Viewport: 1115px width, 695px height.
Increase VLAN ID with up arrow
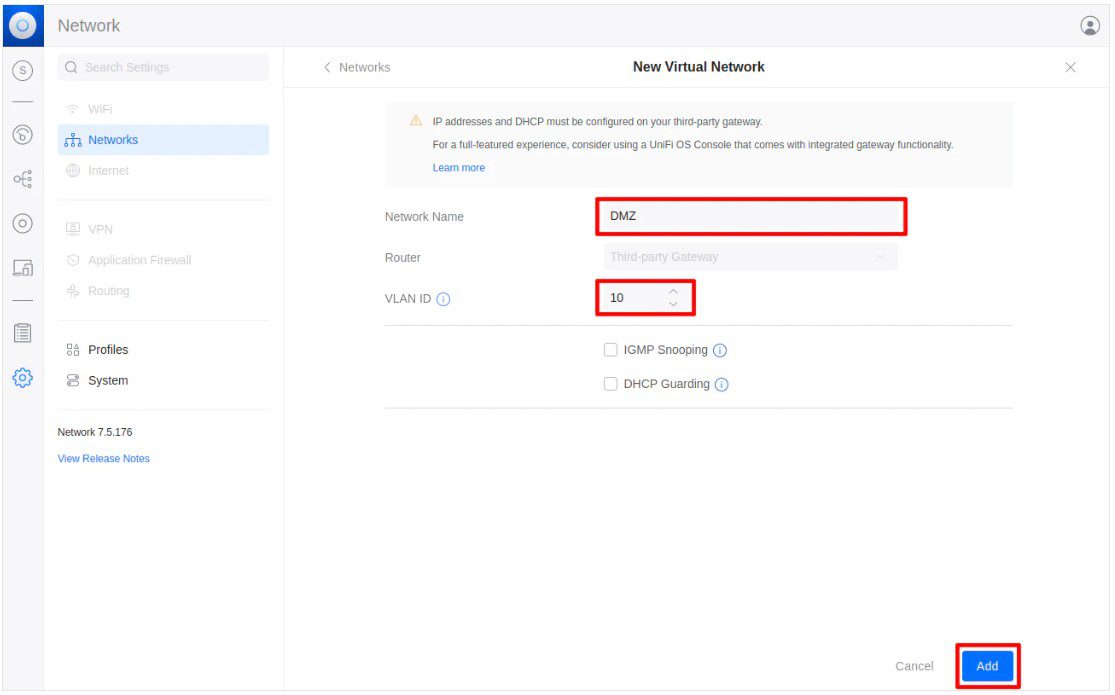[673, 292]
